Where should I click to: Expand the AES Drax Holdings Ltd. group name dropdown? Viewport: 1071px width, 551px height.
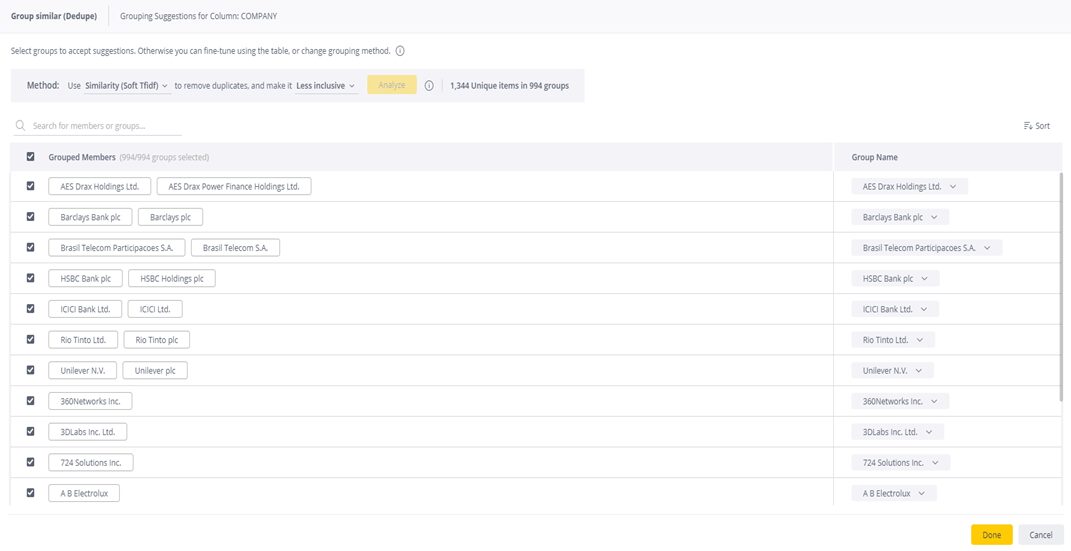[x=909, y=186]
